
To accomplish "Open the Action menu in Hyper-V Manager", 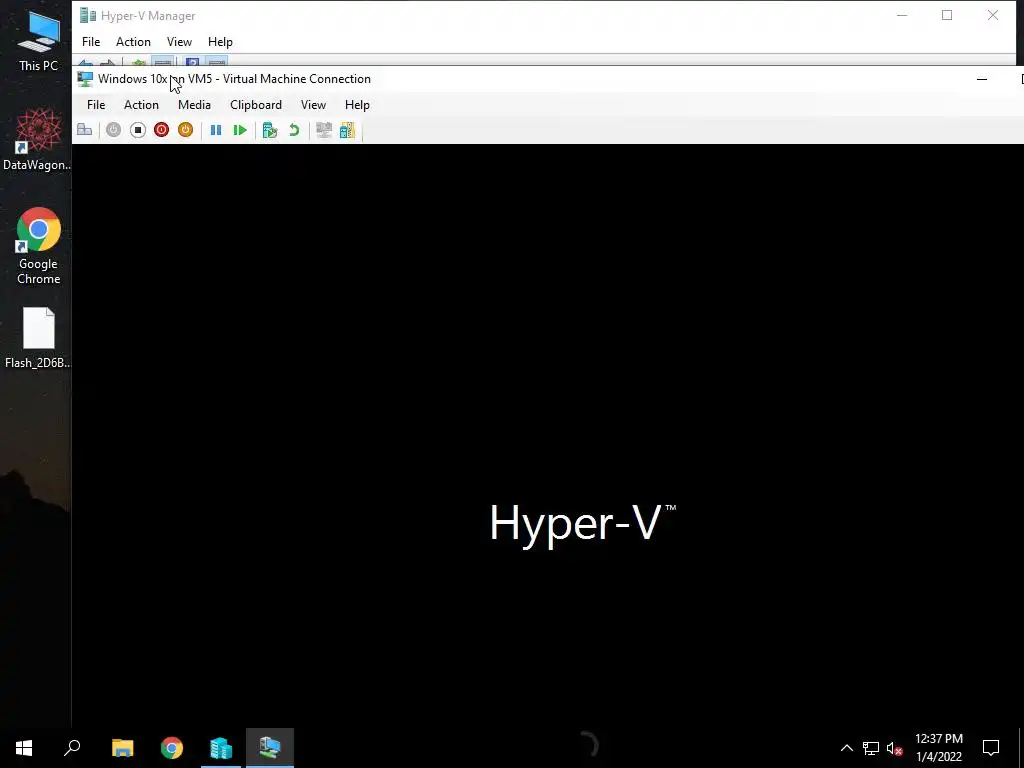I will coord(133,42).
